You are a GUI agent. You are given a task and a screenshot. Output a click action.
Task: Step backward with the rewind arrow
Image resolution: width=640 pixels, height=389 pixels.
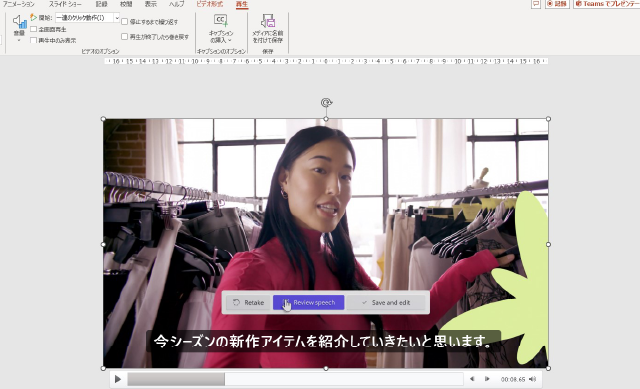click(x=472, y=379)
